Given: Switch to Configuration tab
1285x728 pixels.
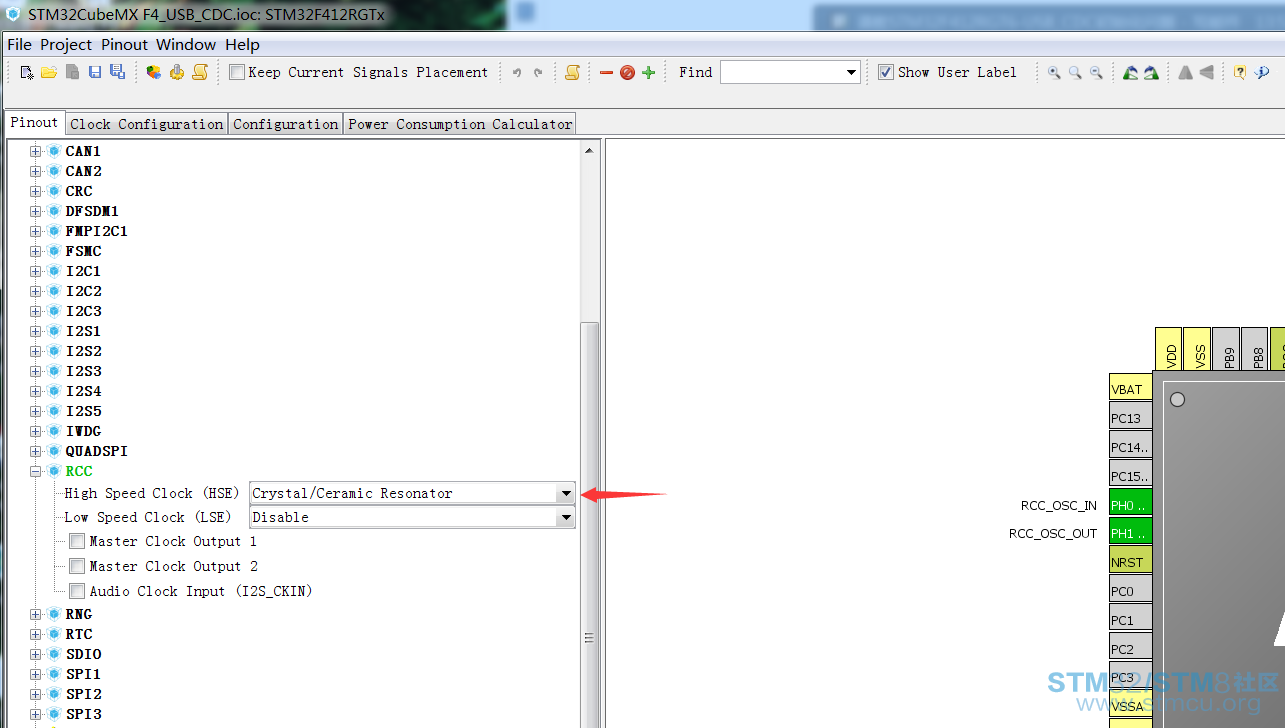Looking at the screenshot, I should (x=286, y=124).
